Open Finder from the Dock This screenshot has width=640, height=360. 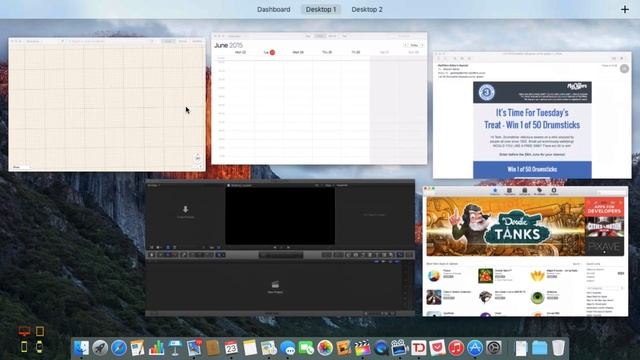[x=81, y=348]
